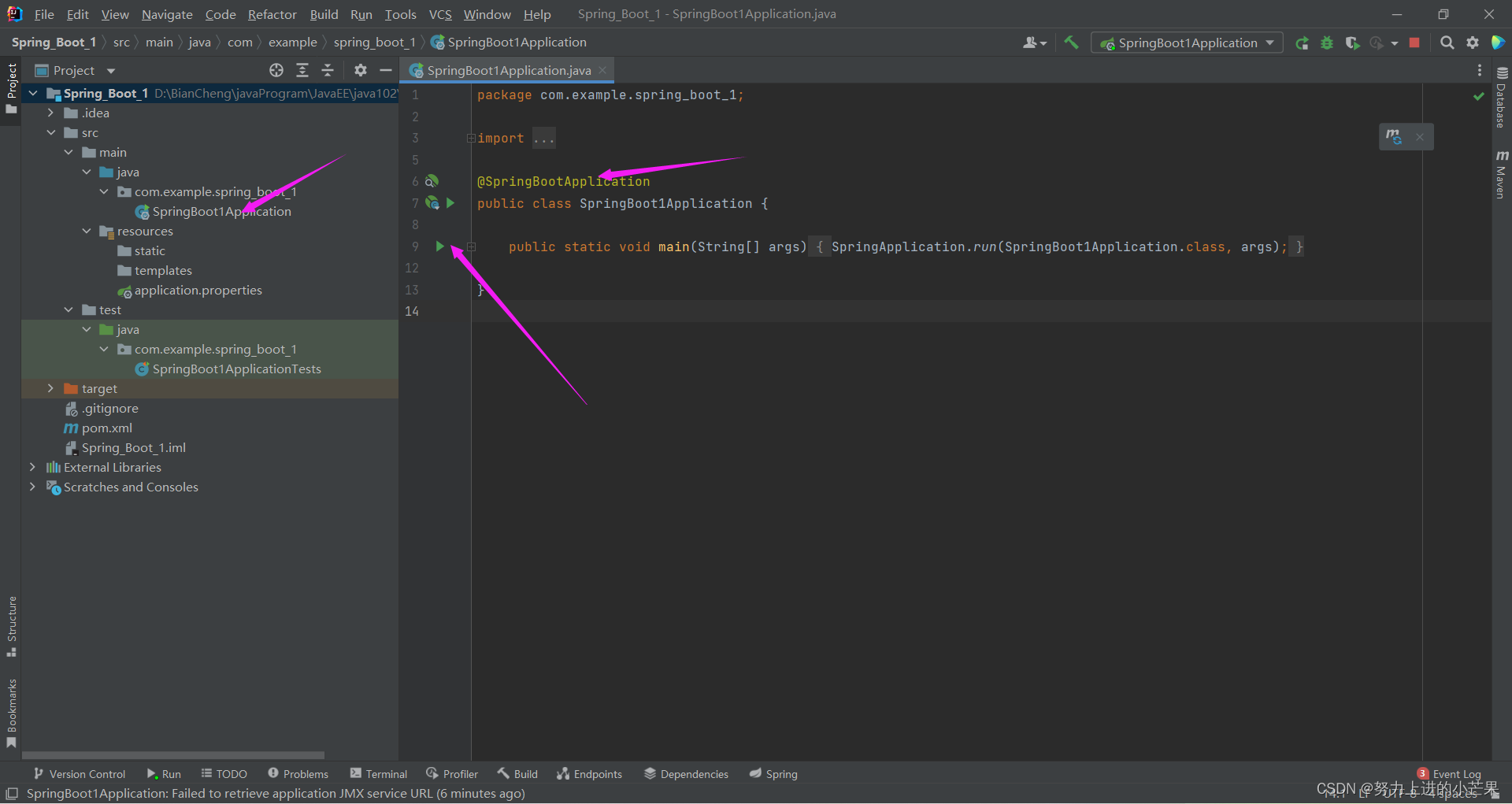1512x804 pixels.
Task: Open run configuration SpringBoot1Application dropdown
Action: coord(1187,43)
